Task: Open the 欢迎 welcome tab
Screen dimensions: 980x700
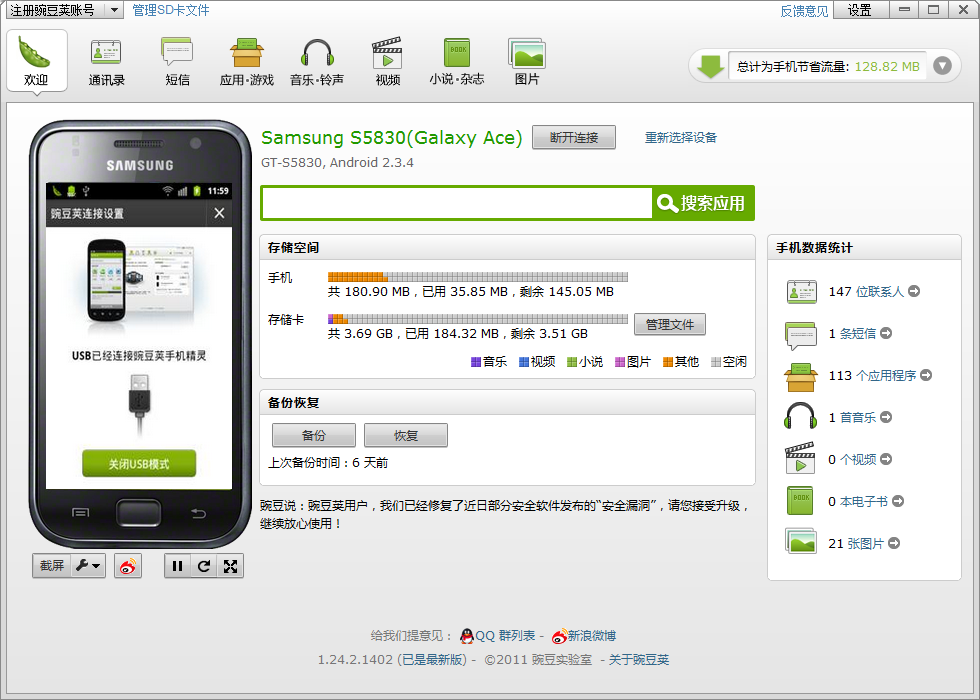Action: point(36,61)
